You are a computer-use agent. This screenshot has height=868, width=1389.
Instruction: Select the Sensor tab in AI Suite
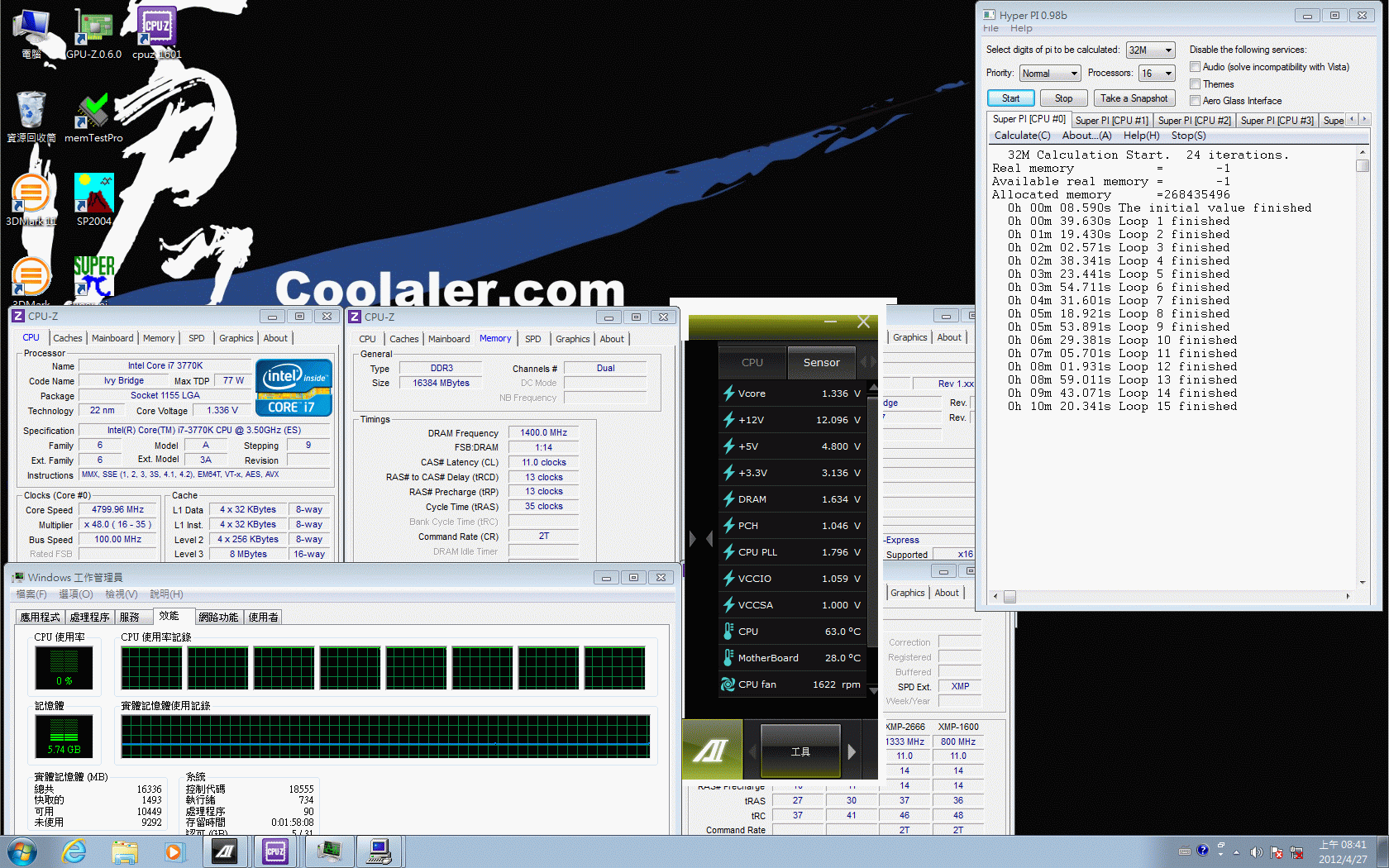point(821,362)
